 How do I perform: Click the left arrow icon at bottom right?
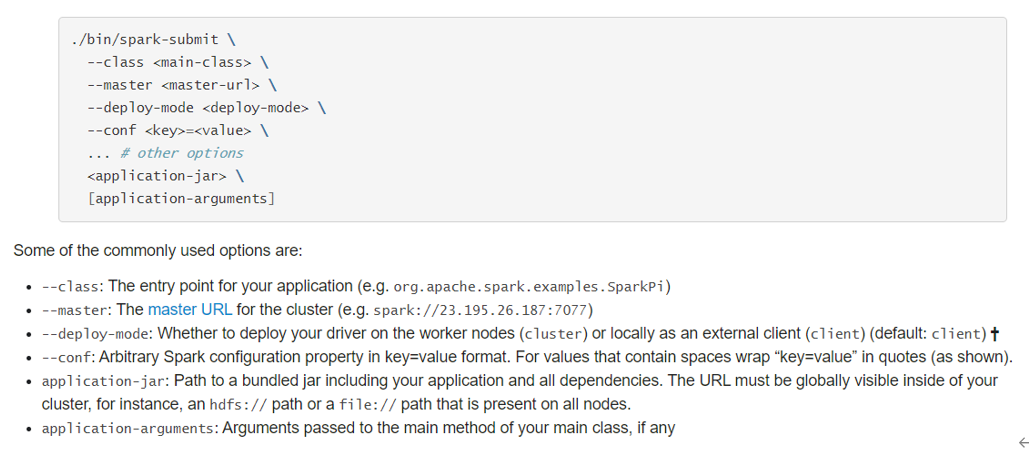(1022, 442)
